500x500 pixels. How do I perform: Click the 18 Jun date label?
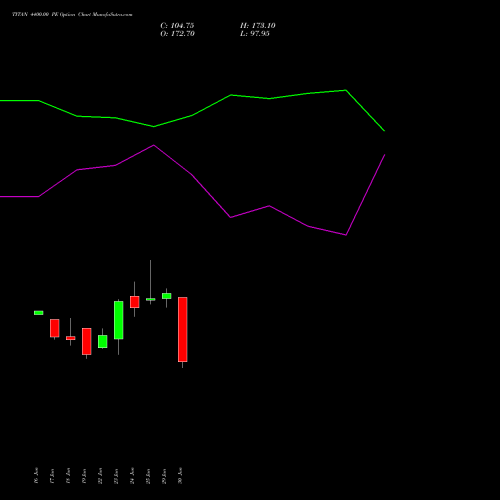pos(68,475)
